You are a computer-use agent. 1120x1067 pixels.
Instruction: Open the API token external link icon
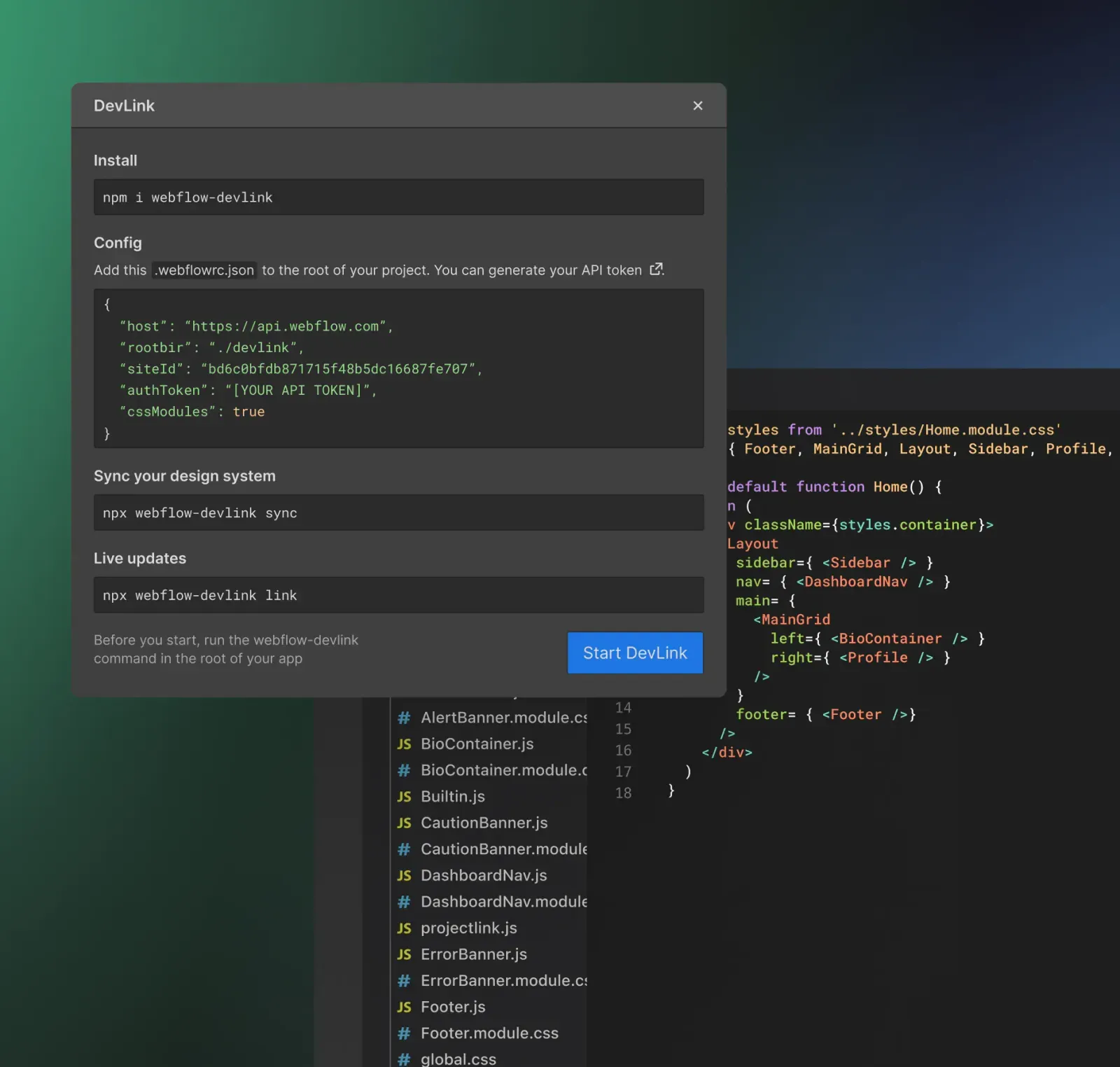(656, 270)
